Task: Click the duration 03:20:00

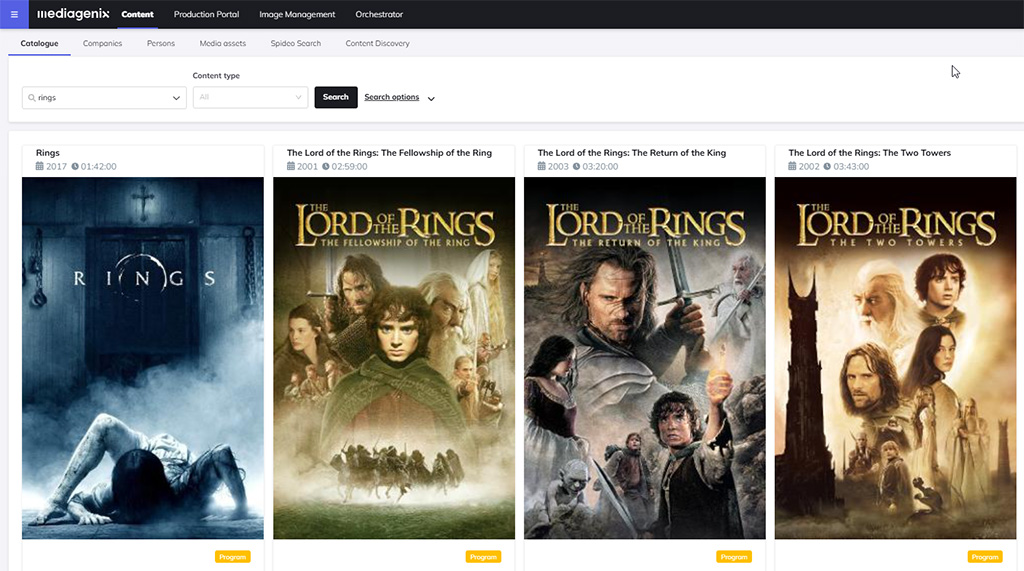Action: [600, 167]
